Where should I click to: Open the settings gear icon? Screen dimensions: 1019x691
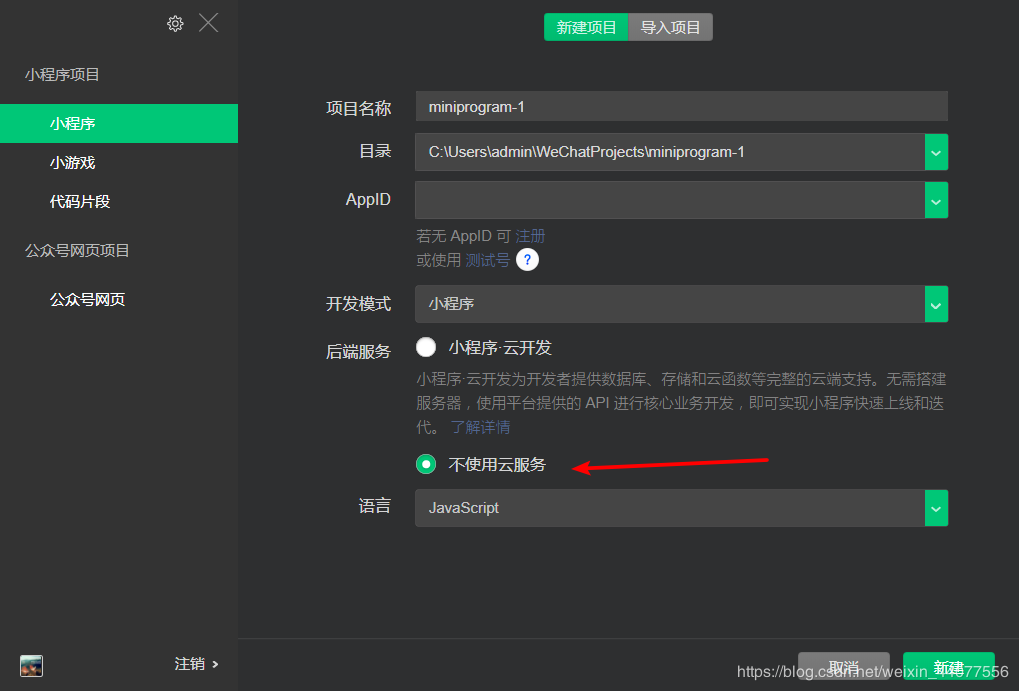click(x=175, y=22)
